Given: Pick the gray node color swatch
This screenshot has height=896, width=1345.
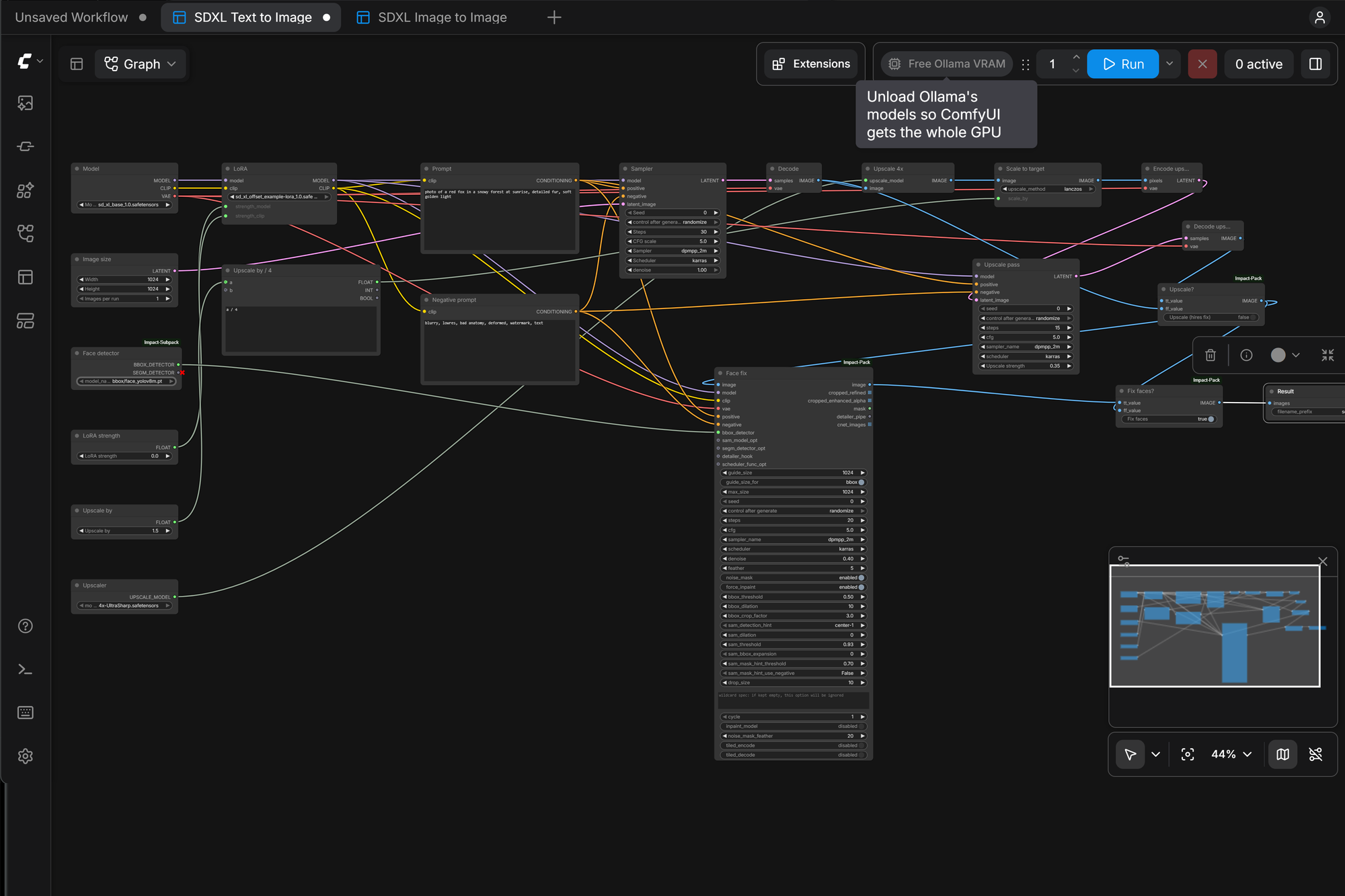Looking at the screenshot, I should (x=1278, y=355).
